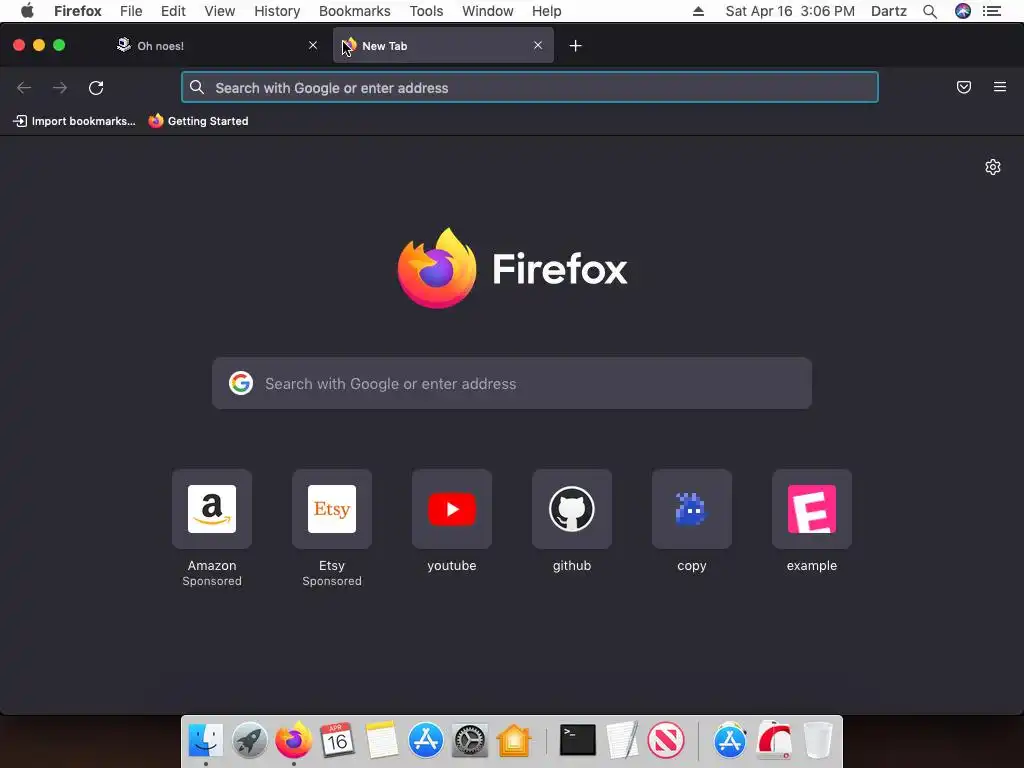Click the Dartz user name in menu bar
Screen dimensions: 1024x768
tap(889, 11)
